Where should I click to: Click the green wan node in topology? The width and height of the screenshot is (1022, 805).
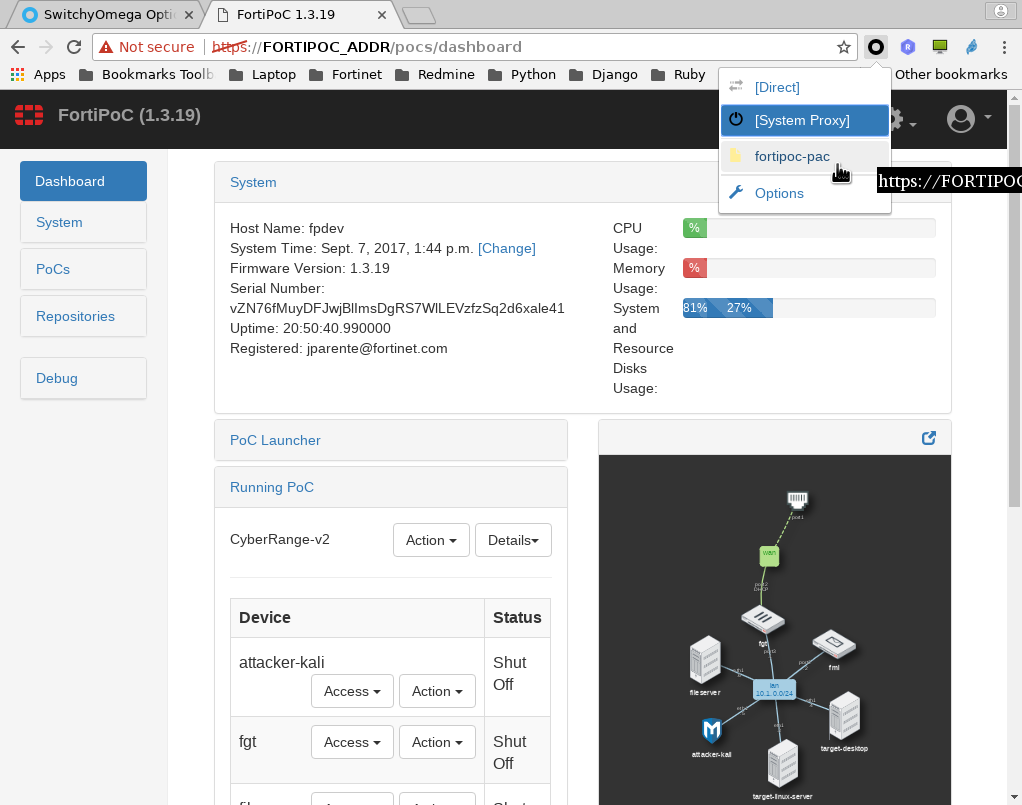coord(769,553)
